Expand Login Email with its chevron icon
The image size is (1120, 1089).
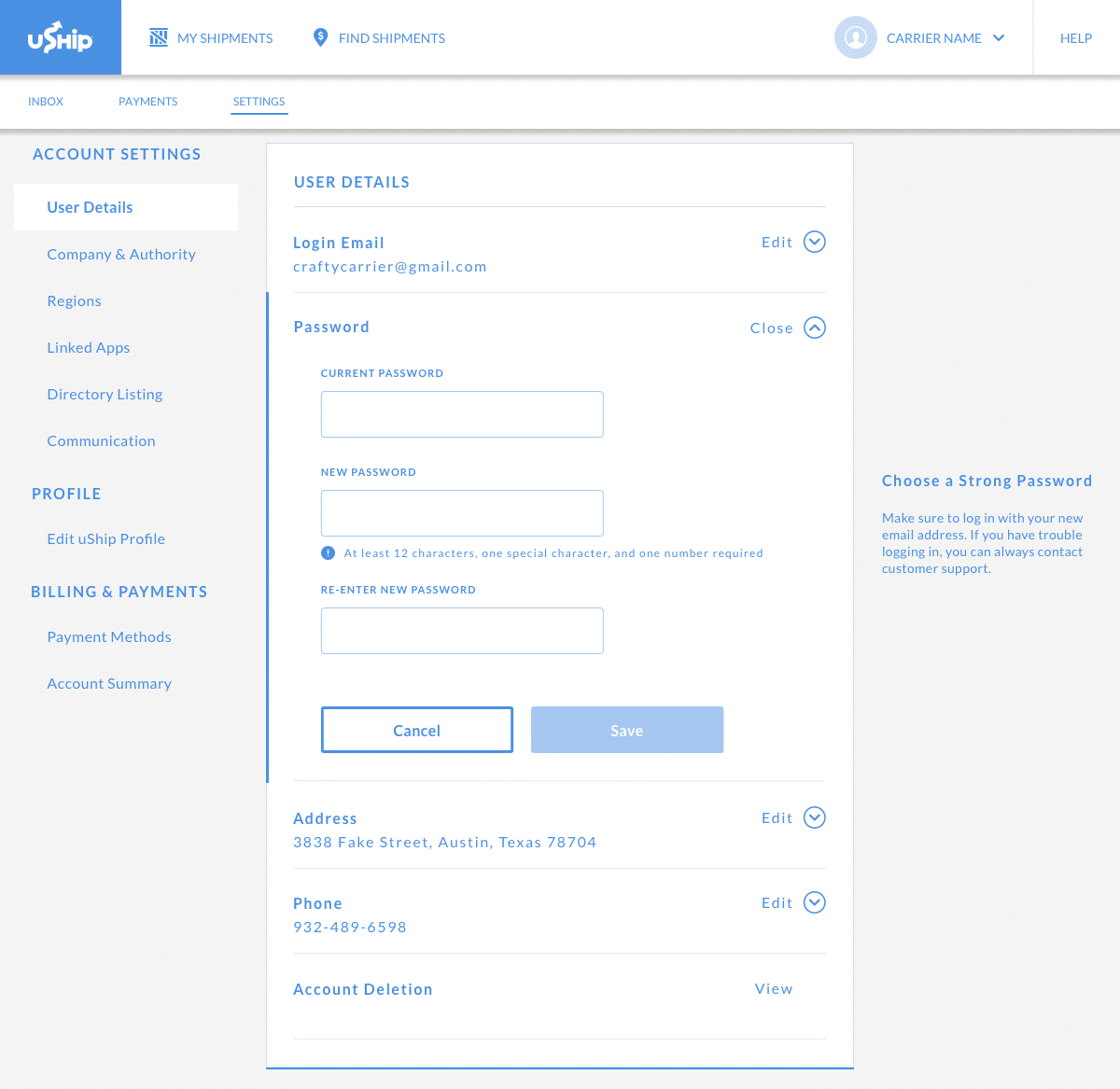pos(815,242)
